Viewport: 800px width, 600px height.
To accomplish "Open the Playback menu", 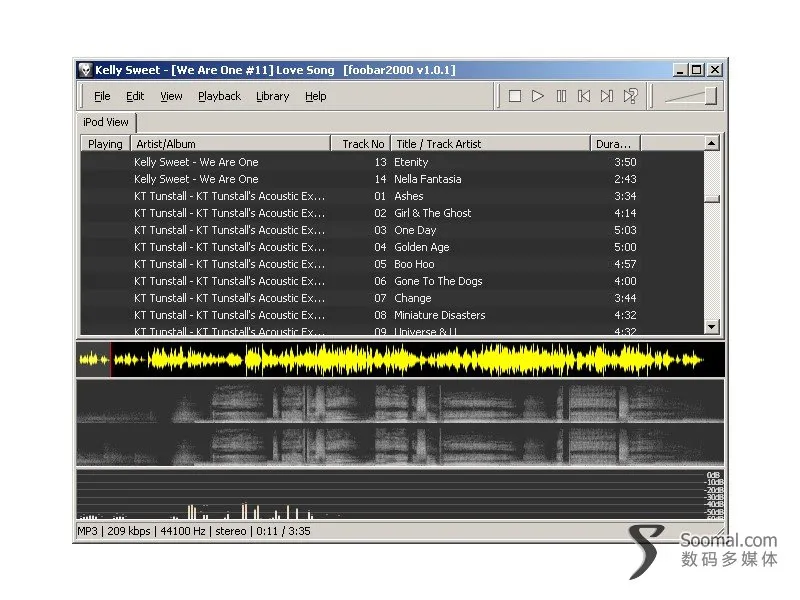I will (219, 96).
